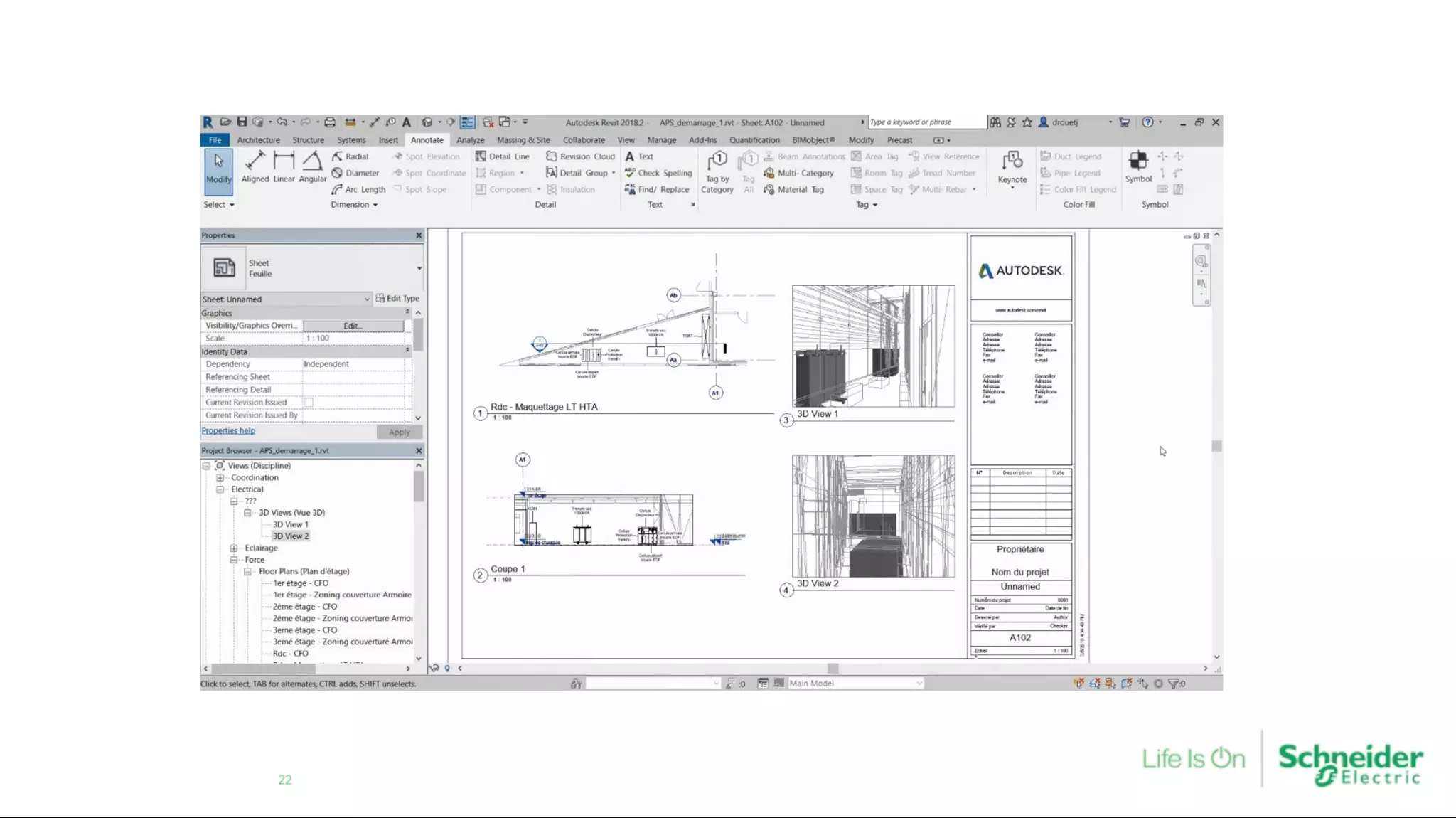Click the Print icon in quick access toolbar
This screenshot has height=818, width=1456.
click(x=330, y=122)
